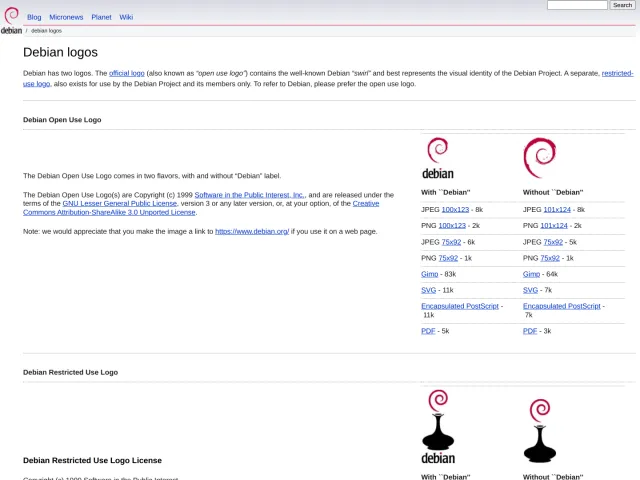Click the 'debian logos' breadcrumb text
Image resolution: width=640 pixels, height=480 pixels.
(46, 31)
